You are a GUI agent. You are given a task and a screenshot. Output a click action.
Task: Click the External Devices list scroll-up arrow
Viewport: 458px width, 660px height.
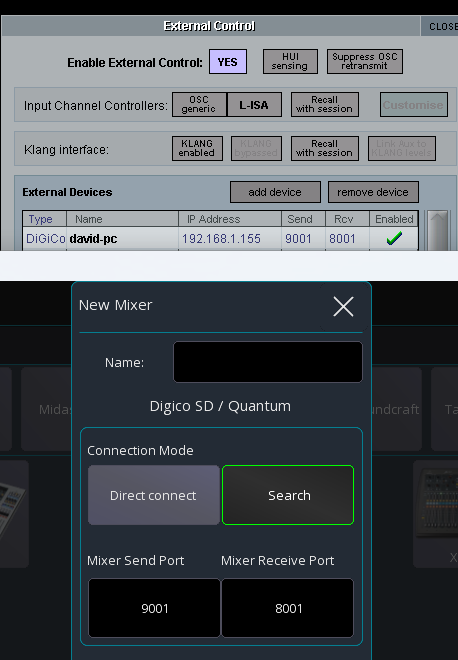pos(438,219)
